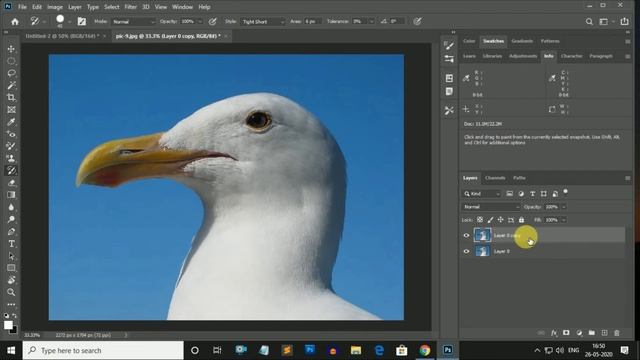Select the Magic Wand tool

coord(11,85)
